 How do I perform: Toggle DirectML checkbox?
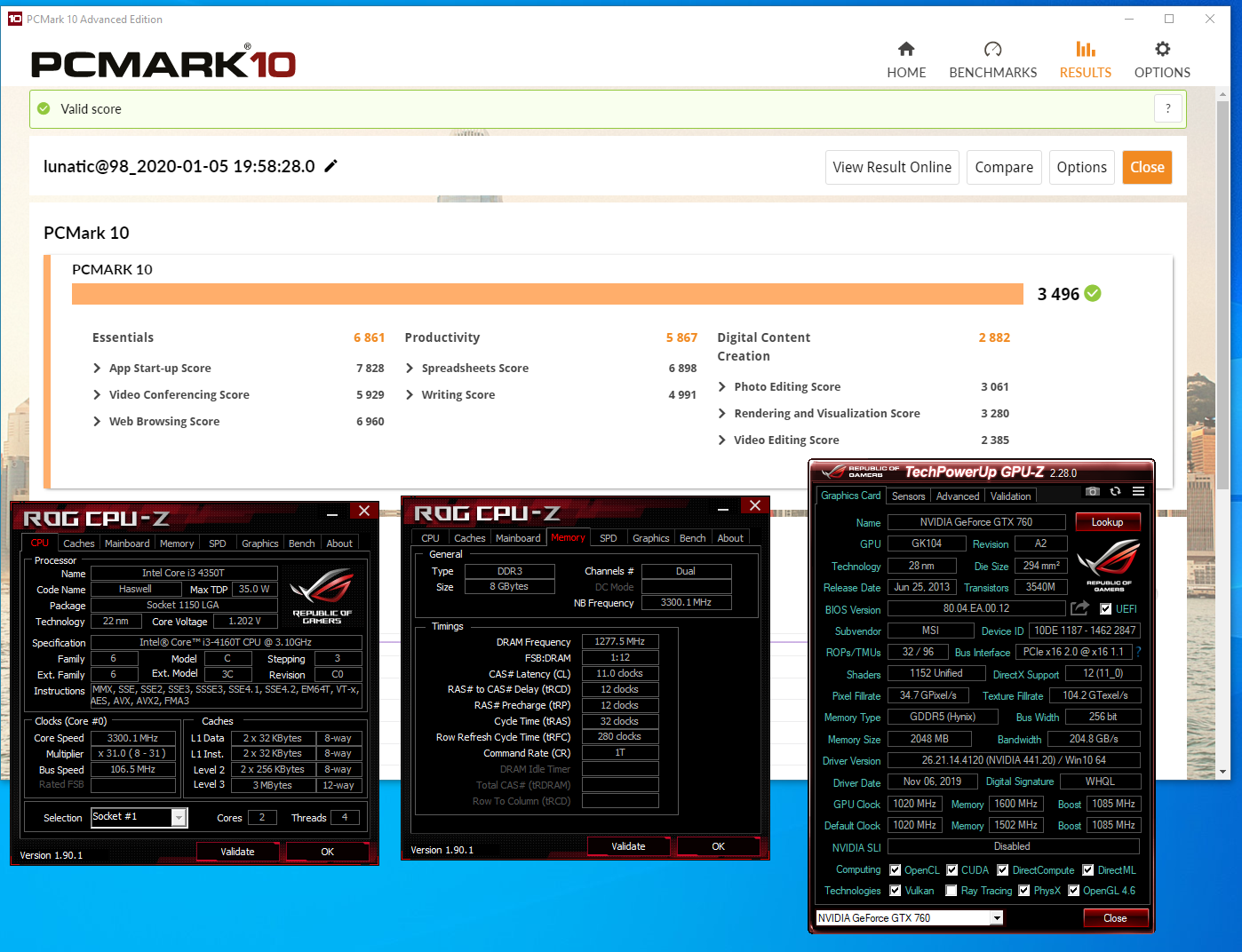pos(1088,870)
